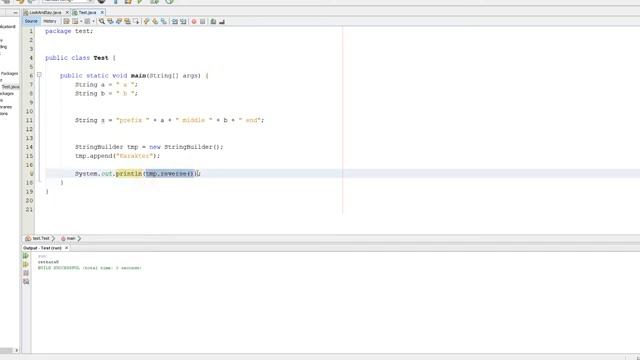
Task: Go to Next Bookmark icon
Action: pyautogui.click(x=155, y=21)
